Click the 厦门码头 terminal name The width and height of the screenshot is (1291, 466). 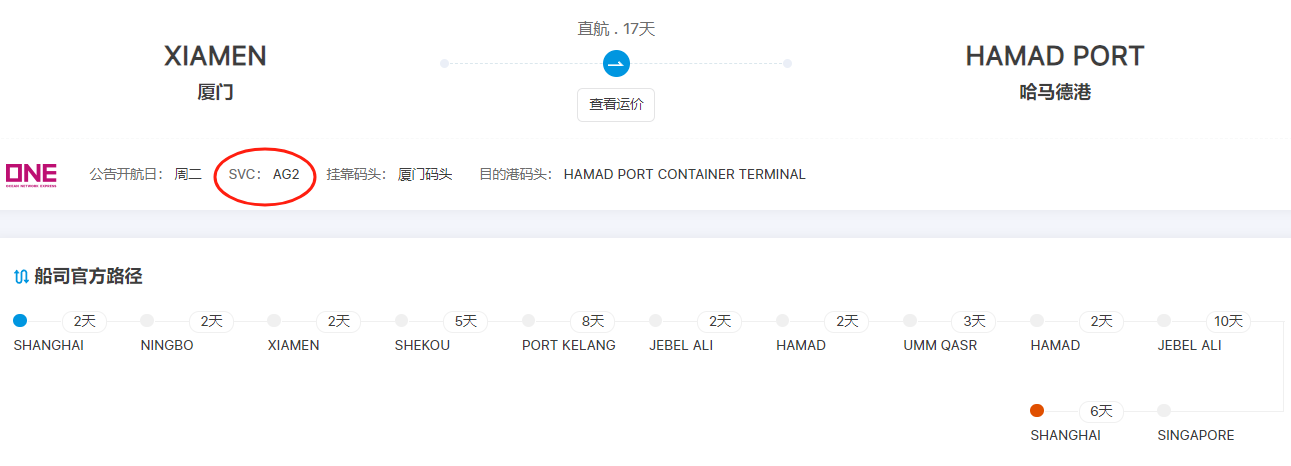[425, 174]
